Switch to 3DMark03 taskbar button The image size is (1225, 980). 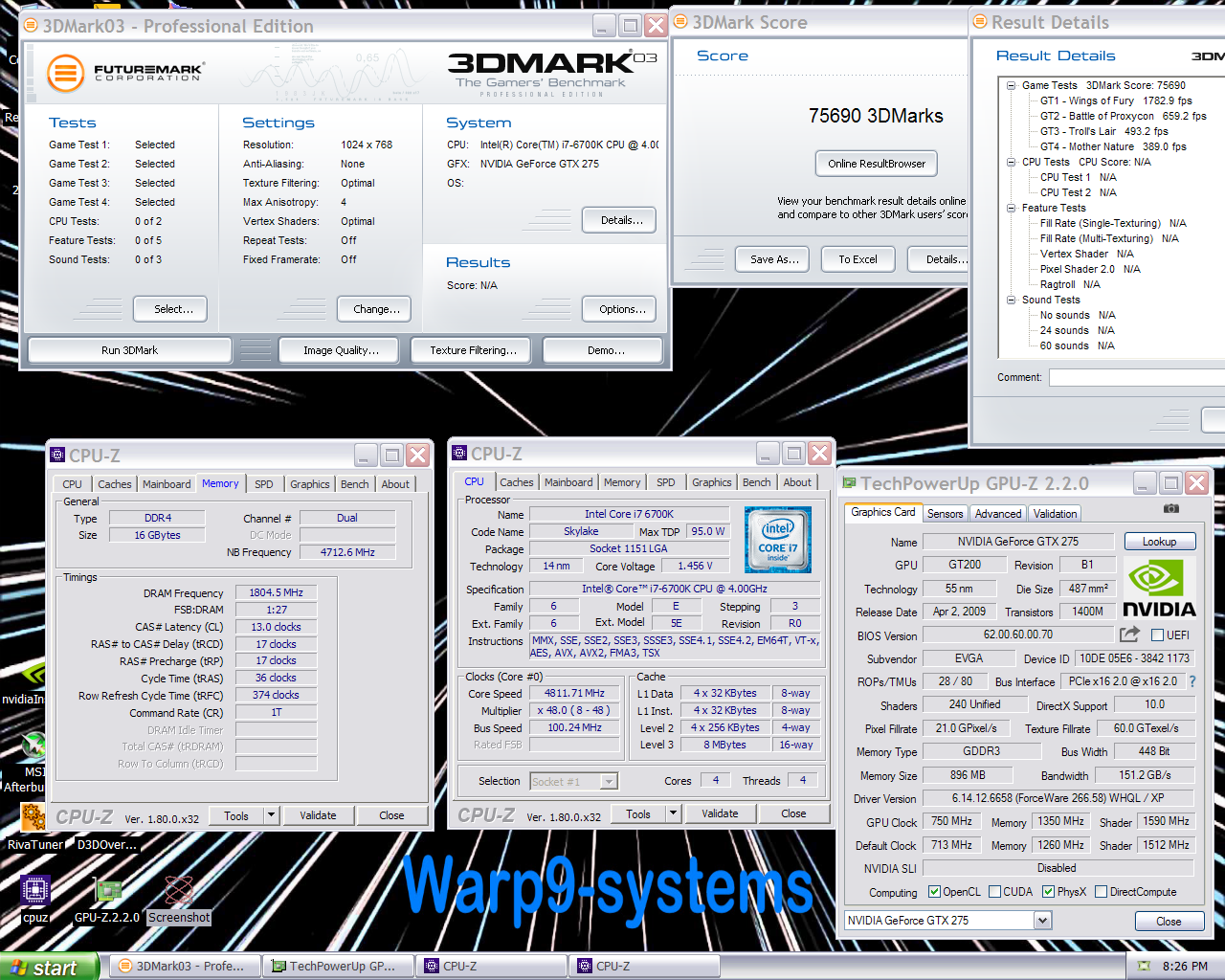pos(184,967)
